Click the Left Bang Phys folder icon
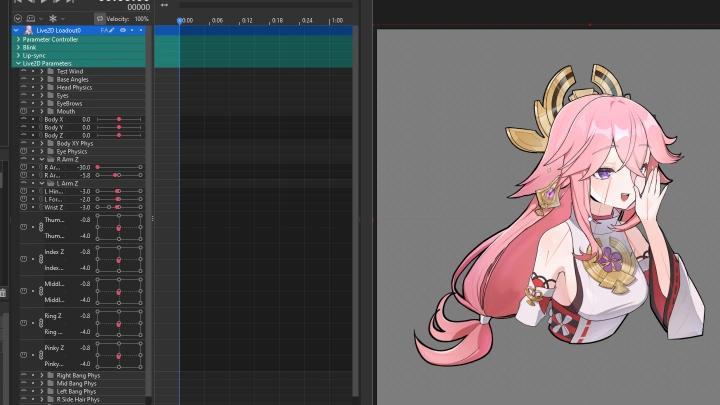This screenshot has width=720, height=405. tap(51, 391)
